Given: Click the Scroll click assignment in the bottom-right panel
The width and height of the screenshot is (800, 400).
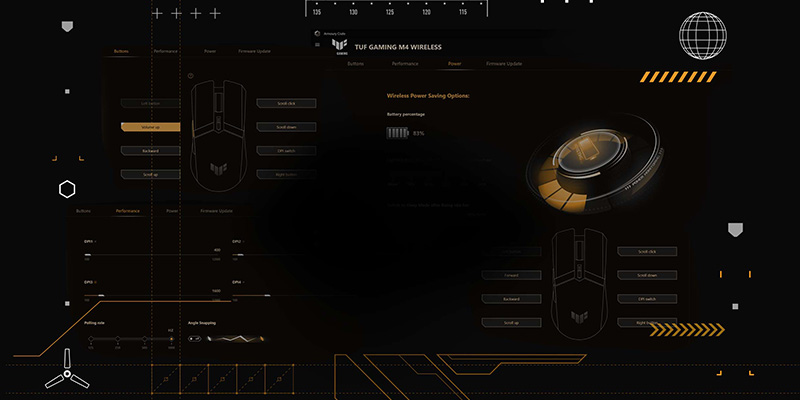Looking at the screenshot, I should click(647, 252).
